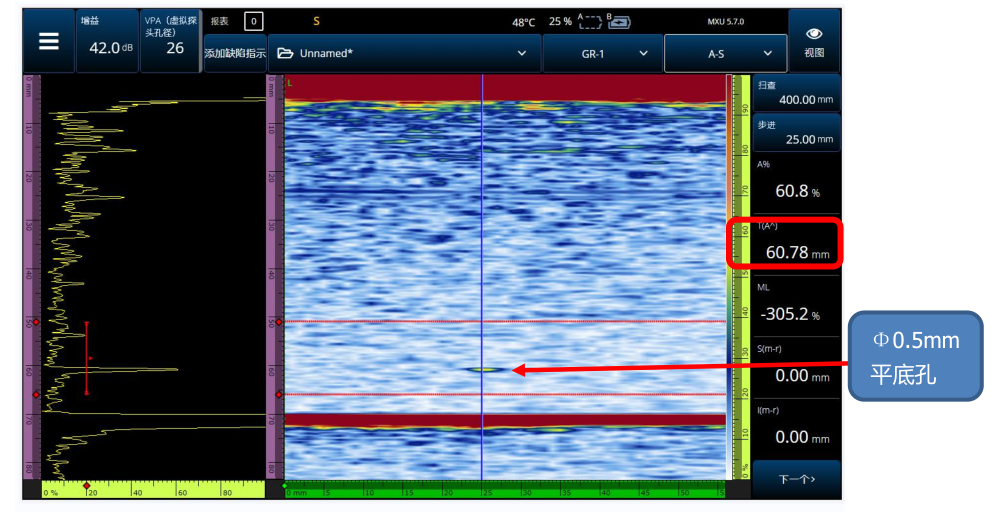Click battery A status icon
Viewport: 1005px width, 526px height.
(590, 22)
